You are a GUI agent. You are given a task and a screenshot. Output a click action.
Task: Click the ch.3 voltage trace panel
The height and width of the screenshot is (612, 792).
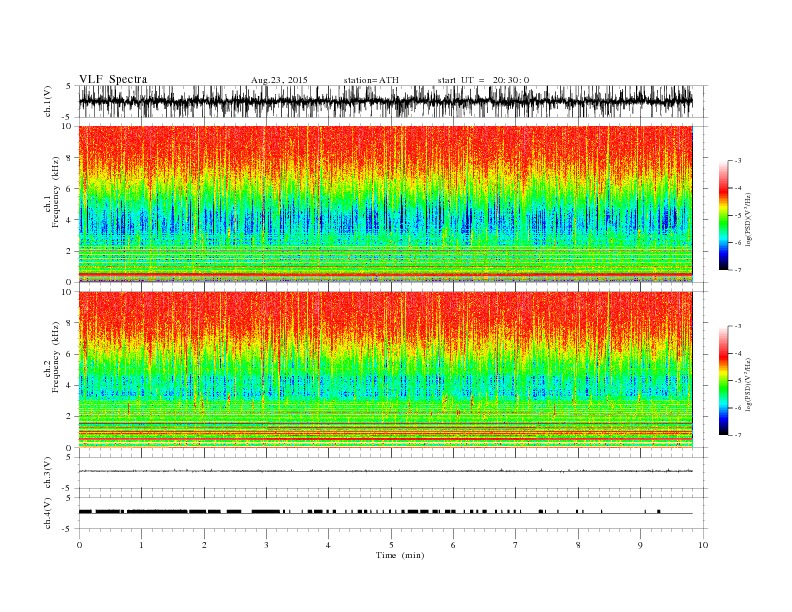coord(392,473)
